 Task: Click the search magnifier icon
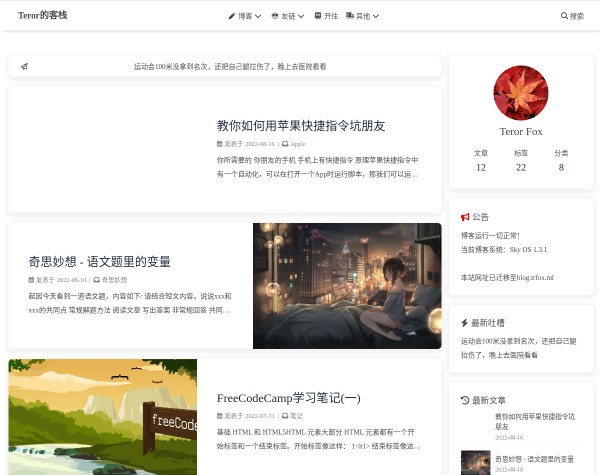[x=564, y=16]
